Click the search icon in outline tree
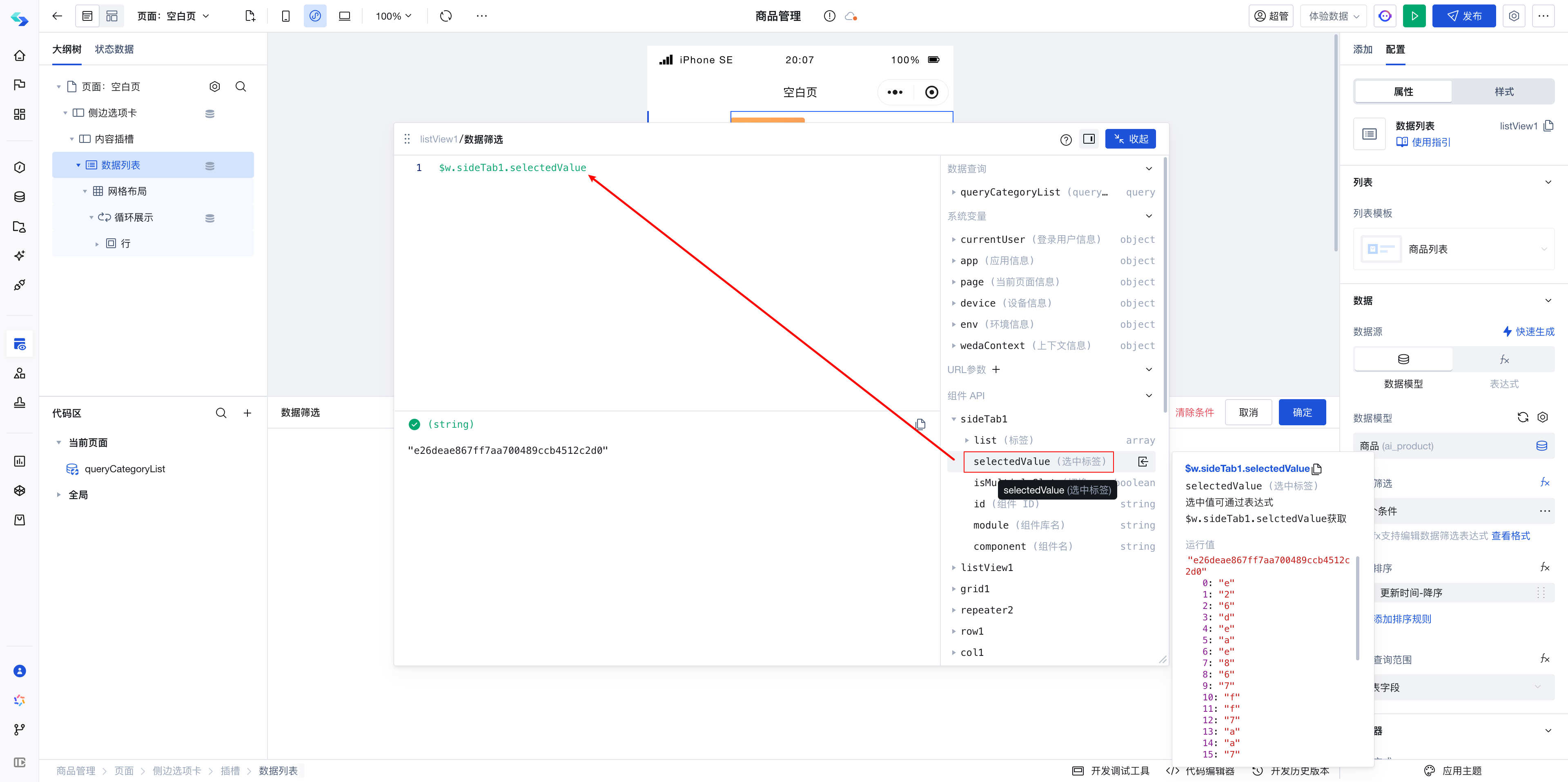Screen dimensions: 1568x782 [x=241, y=87]
